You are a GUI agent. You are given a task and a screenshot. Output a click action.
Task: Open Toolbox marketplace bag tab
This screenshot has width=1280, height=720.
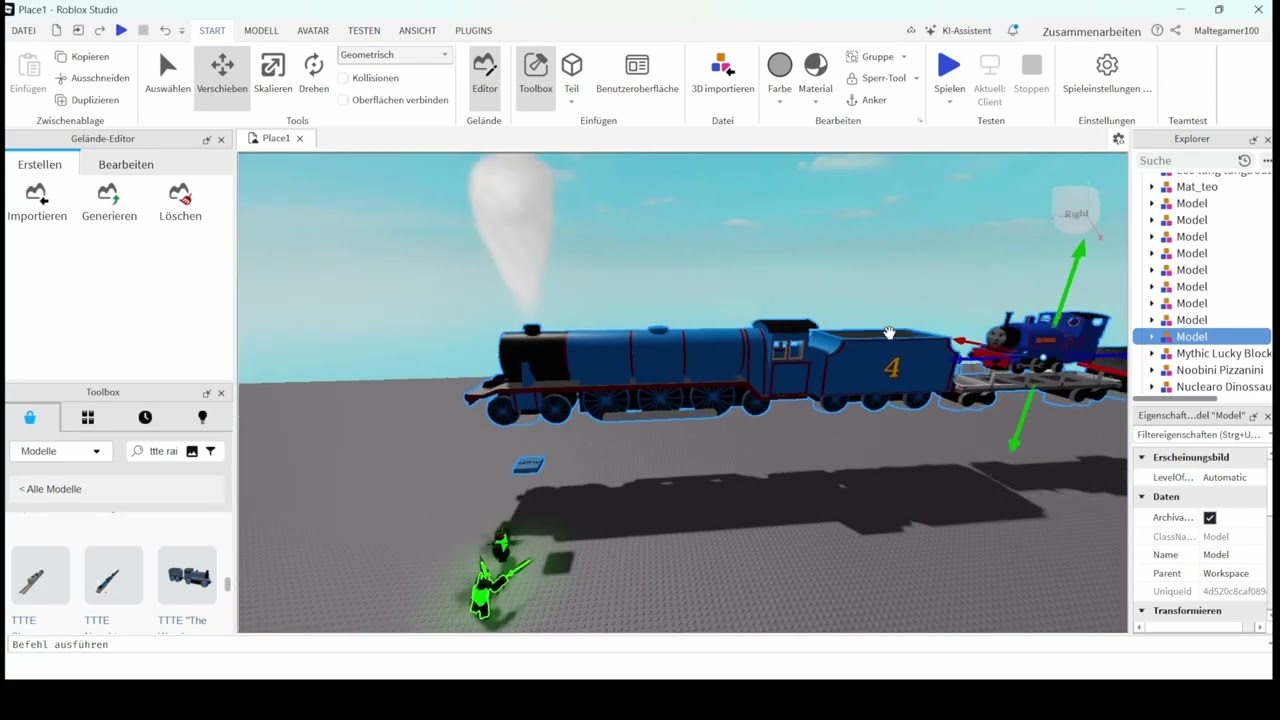pyautogui.click(x=30, y=417)
